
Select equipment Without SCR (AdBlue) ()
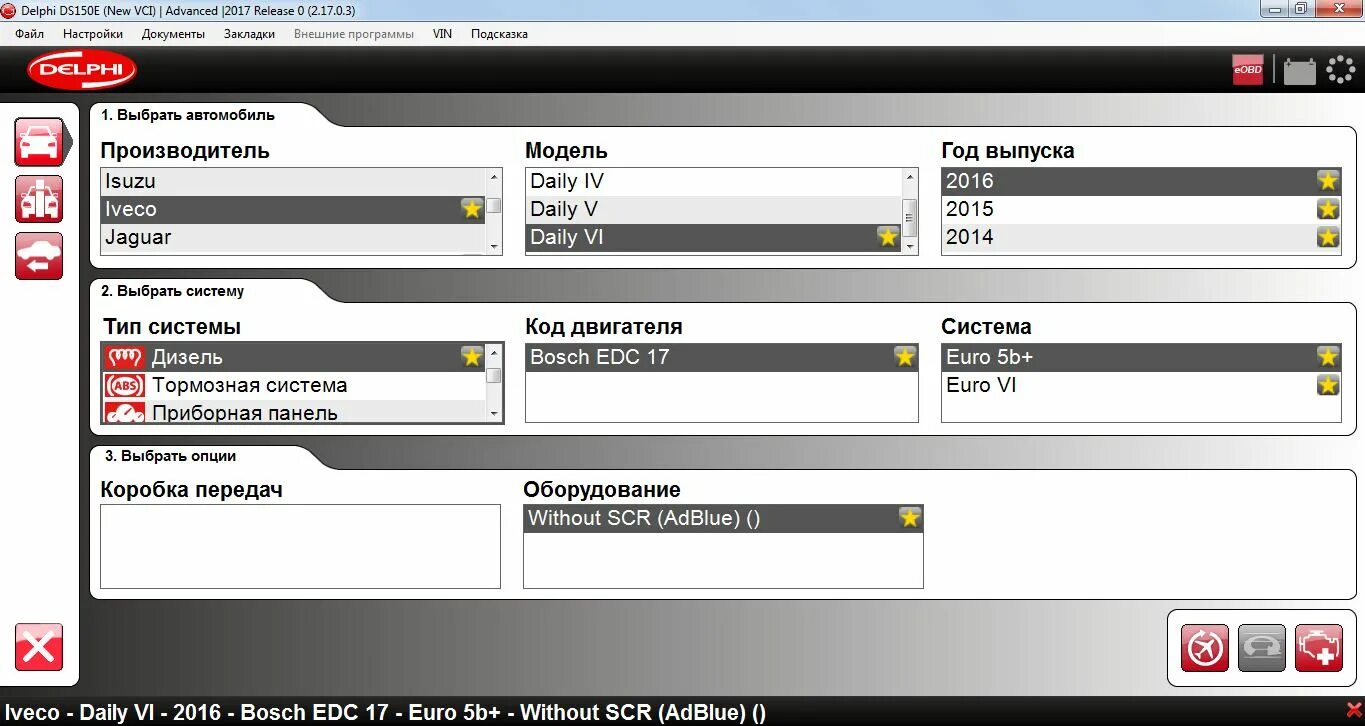pos(723,518)
